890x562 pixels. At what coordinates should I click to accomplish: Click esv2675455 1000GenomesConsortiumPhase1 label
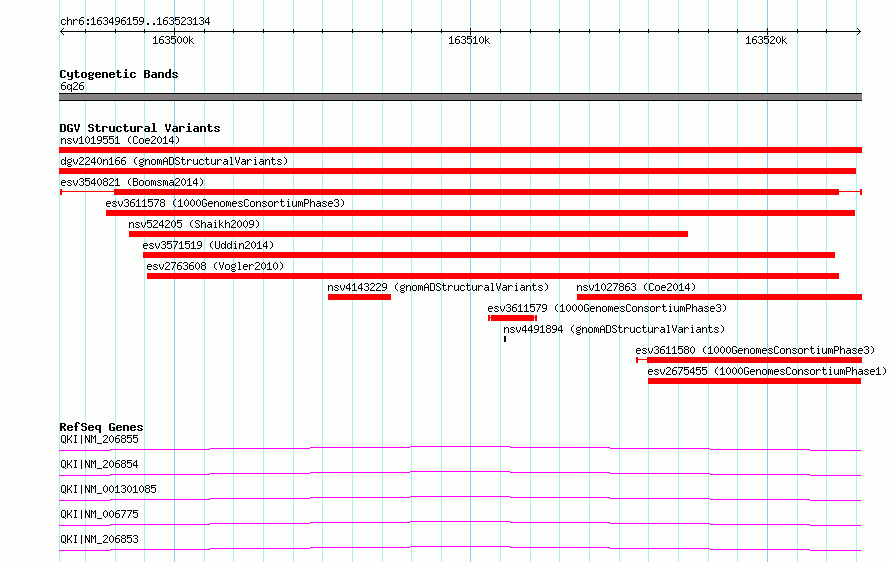click(767, 371)
